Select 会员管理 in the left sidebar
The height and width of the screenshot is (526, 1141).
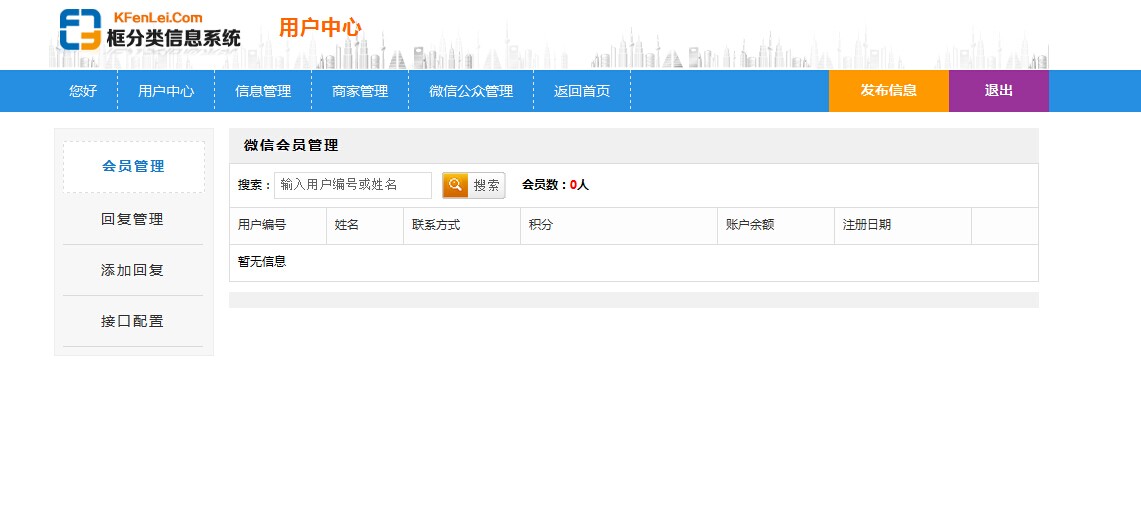point(134,167)
